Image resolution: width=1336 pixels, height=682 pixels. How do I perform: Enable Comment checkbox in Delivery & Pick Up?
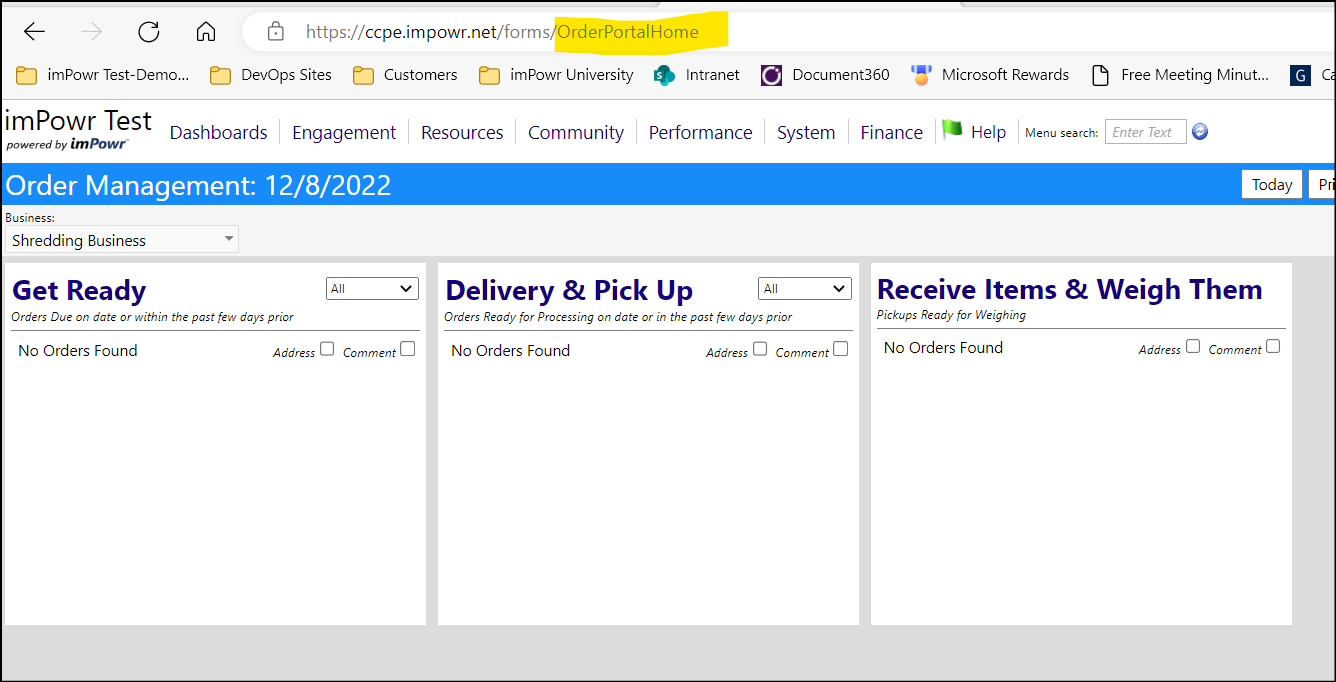click(x=840, y=349)
